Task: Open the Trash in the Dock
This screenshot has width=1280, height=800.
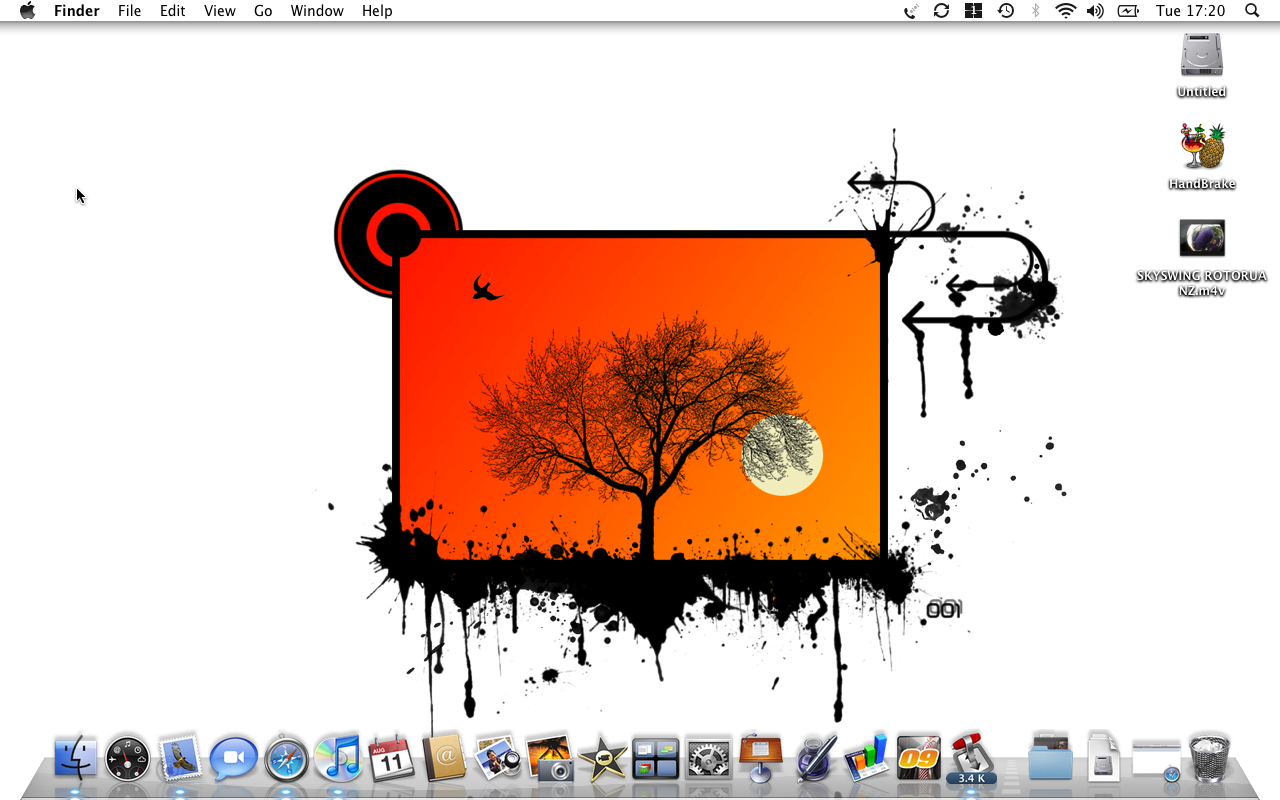Action: coord(1209,757)
